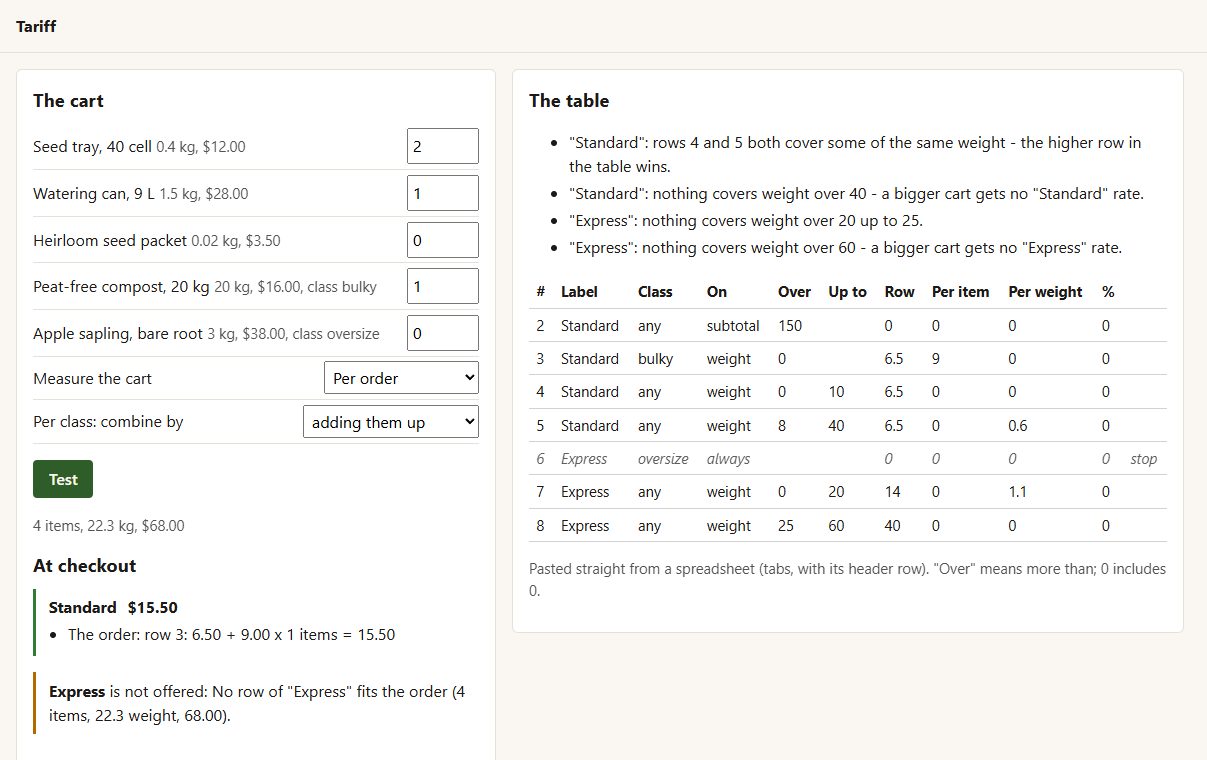Open the Measure the cart dropdown

pos(401,378)
